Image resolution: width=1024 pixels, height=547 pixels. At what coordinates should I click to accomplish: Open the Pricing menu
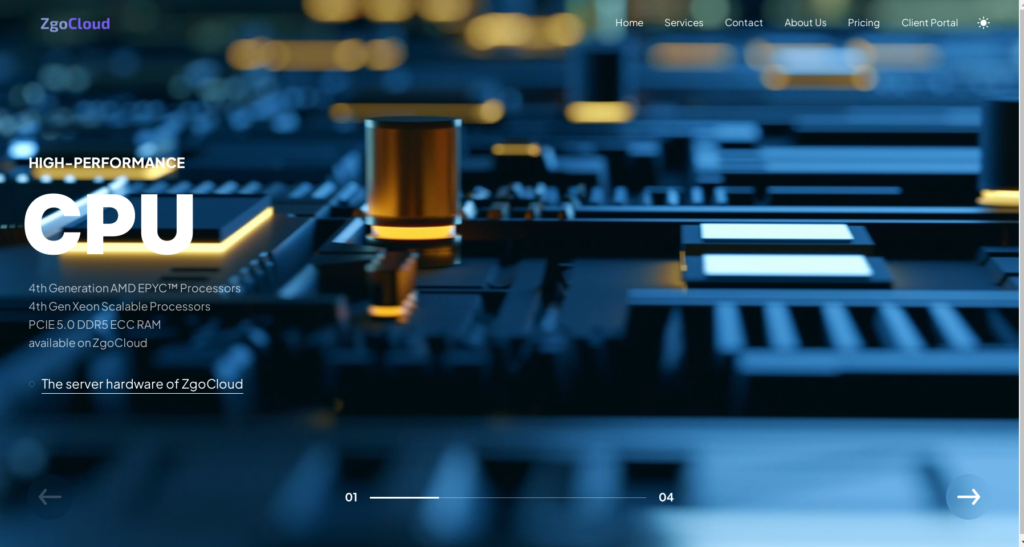(x=863, y=23)
